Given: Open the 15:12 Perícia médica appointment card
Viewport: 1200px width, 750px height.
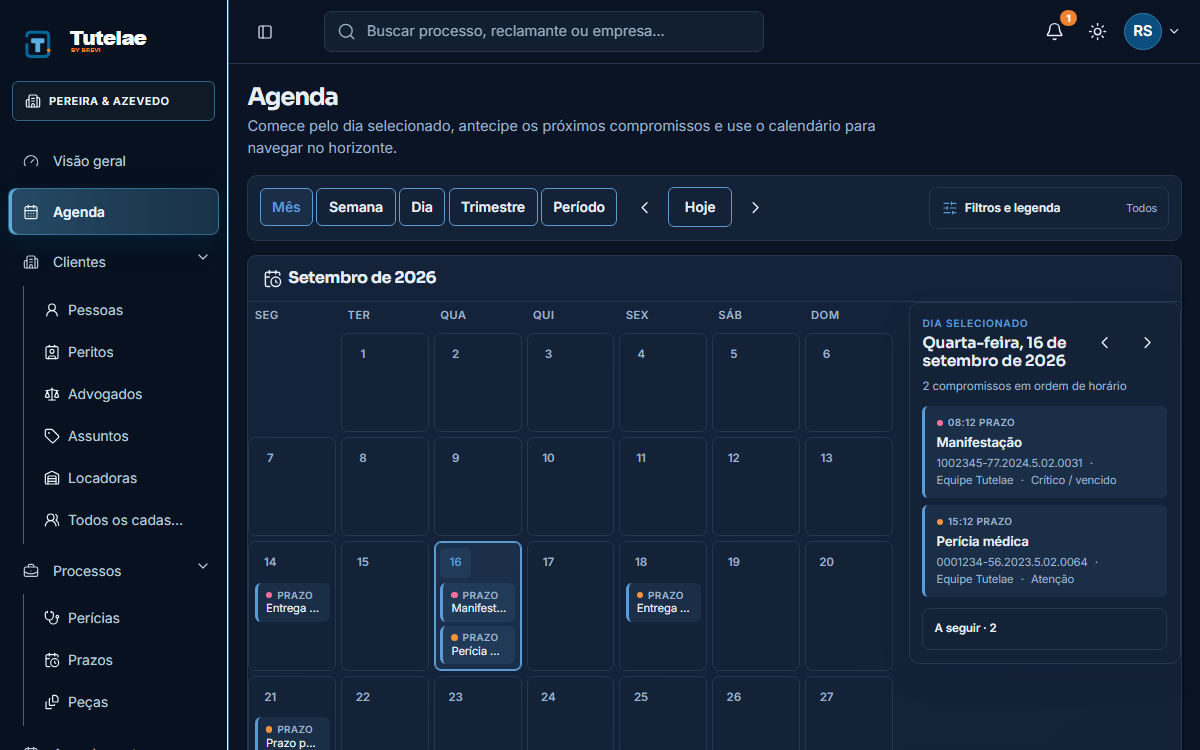Looking at the screenshot, I should click(x=1044, y=551).
